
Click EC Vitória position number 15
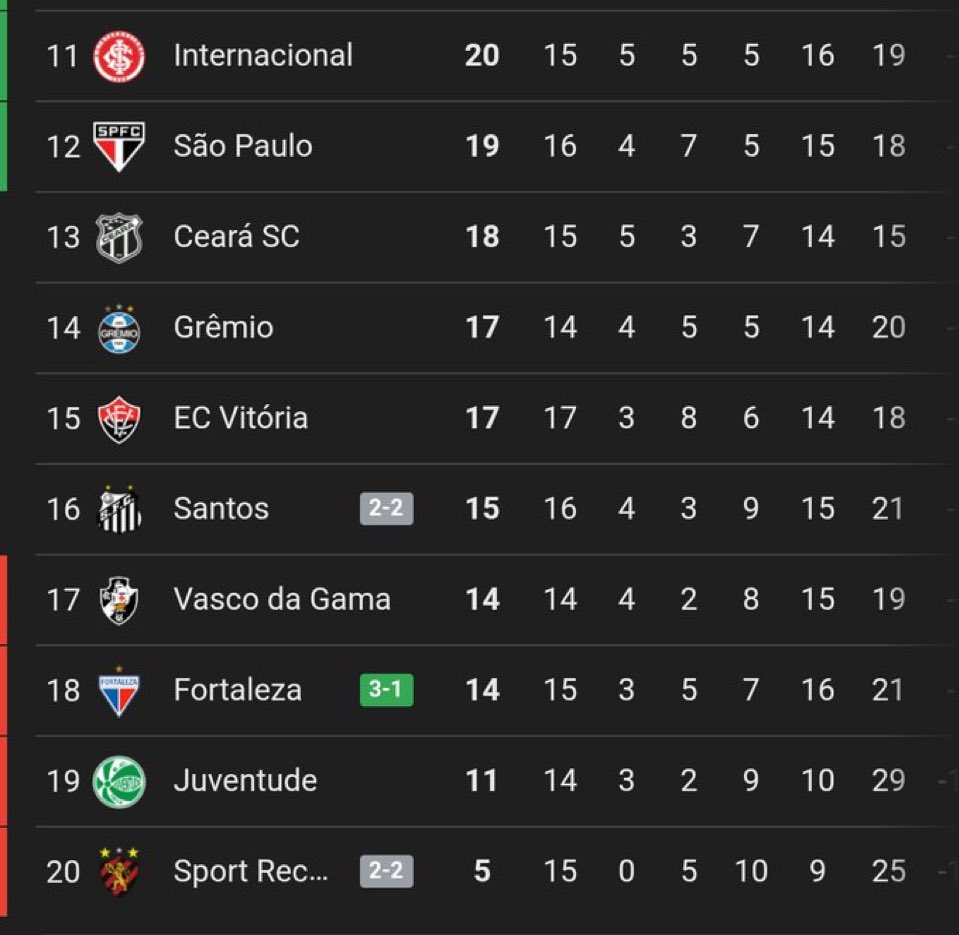63,418
